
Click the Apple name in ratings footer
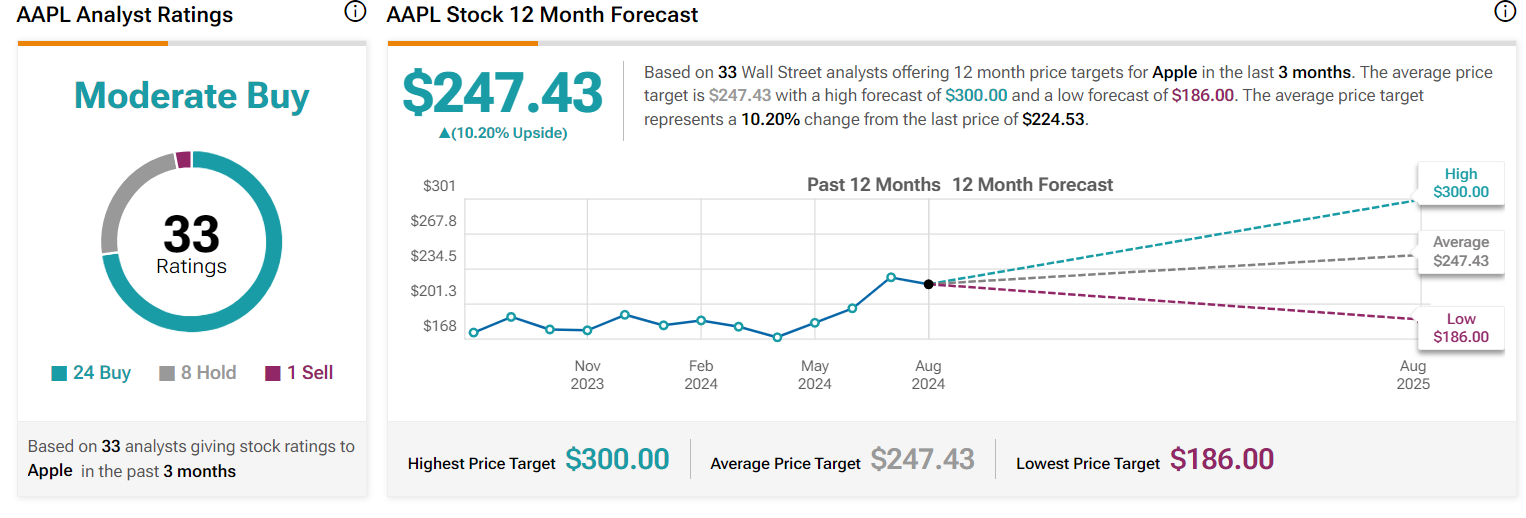click(x=50, y=471)
